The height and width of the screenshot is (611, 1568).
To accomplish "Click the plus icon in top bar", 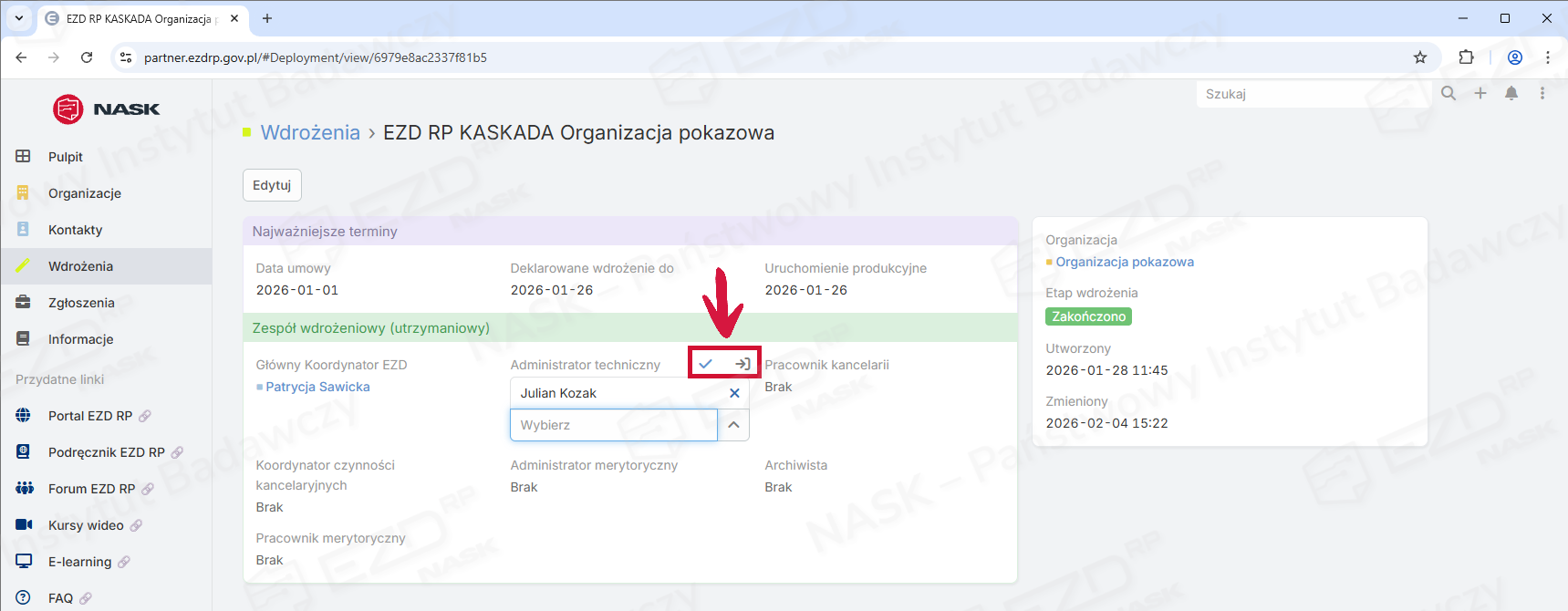I will click(x=1480, y=93).
